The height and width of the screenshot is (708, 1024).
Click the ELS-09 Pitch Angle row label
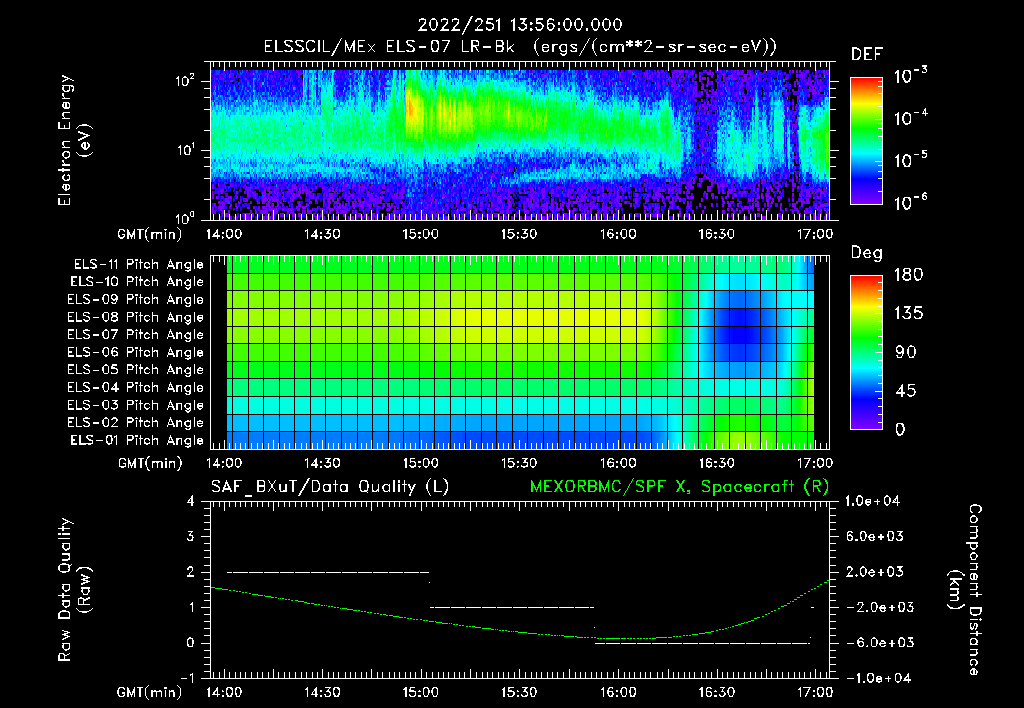coord(135,300)
